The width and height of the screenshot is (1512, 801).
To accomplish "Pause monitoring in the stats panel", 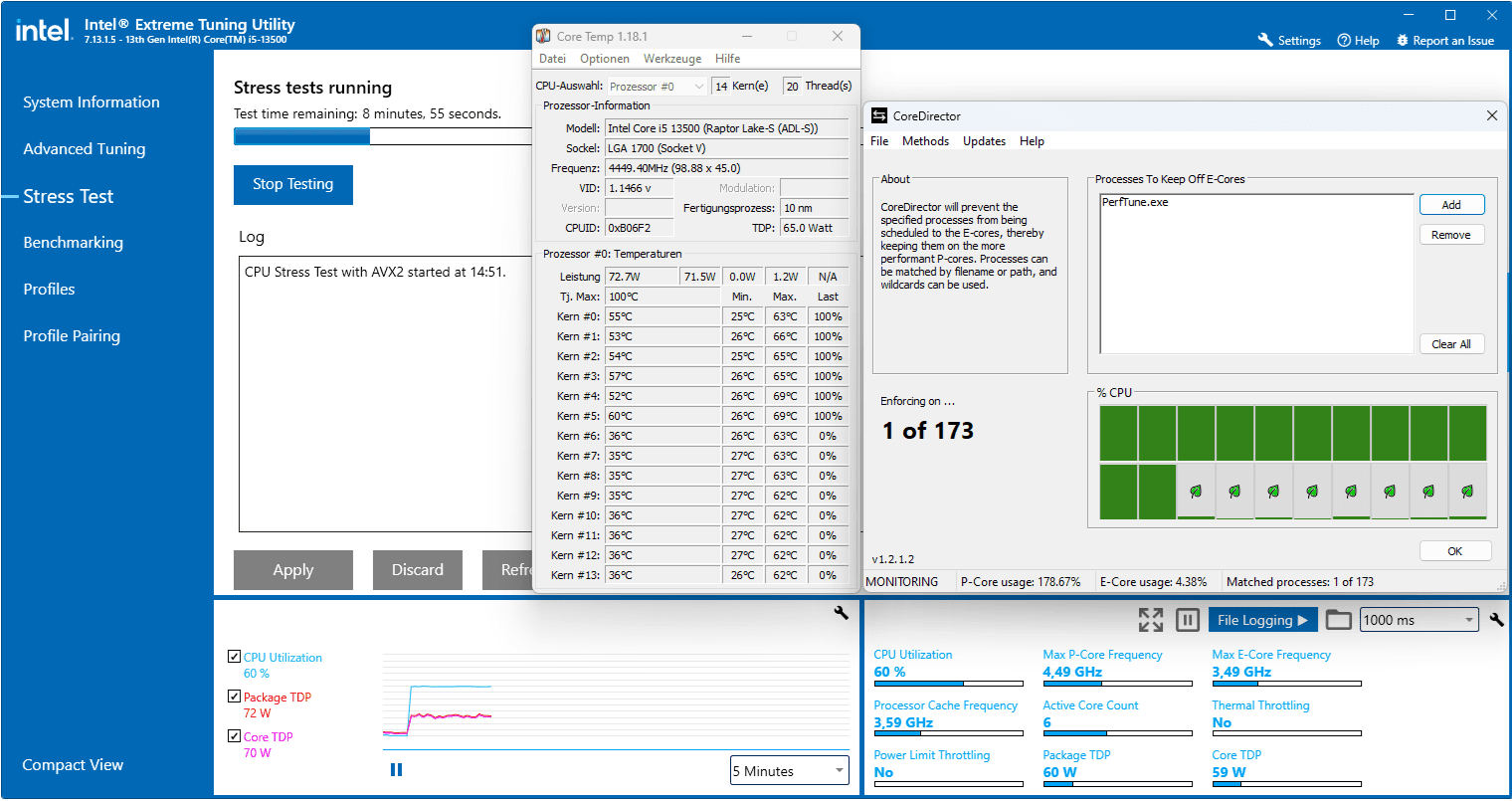I will [x=1188, y=620].
